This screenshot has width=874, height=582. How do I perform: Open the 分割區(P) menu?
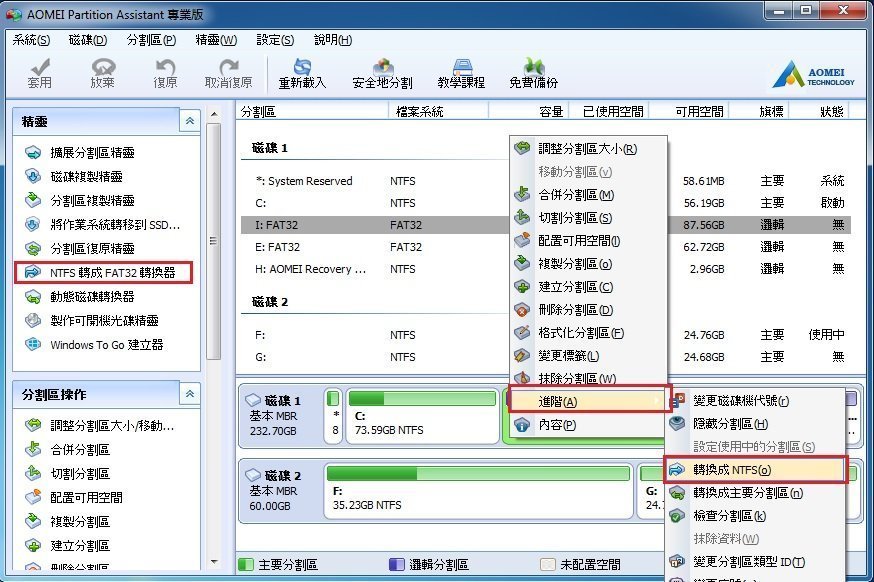tap(151, 40)
